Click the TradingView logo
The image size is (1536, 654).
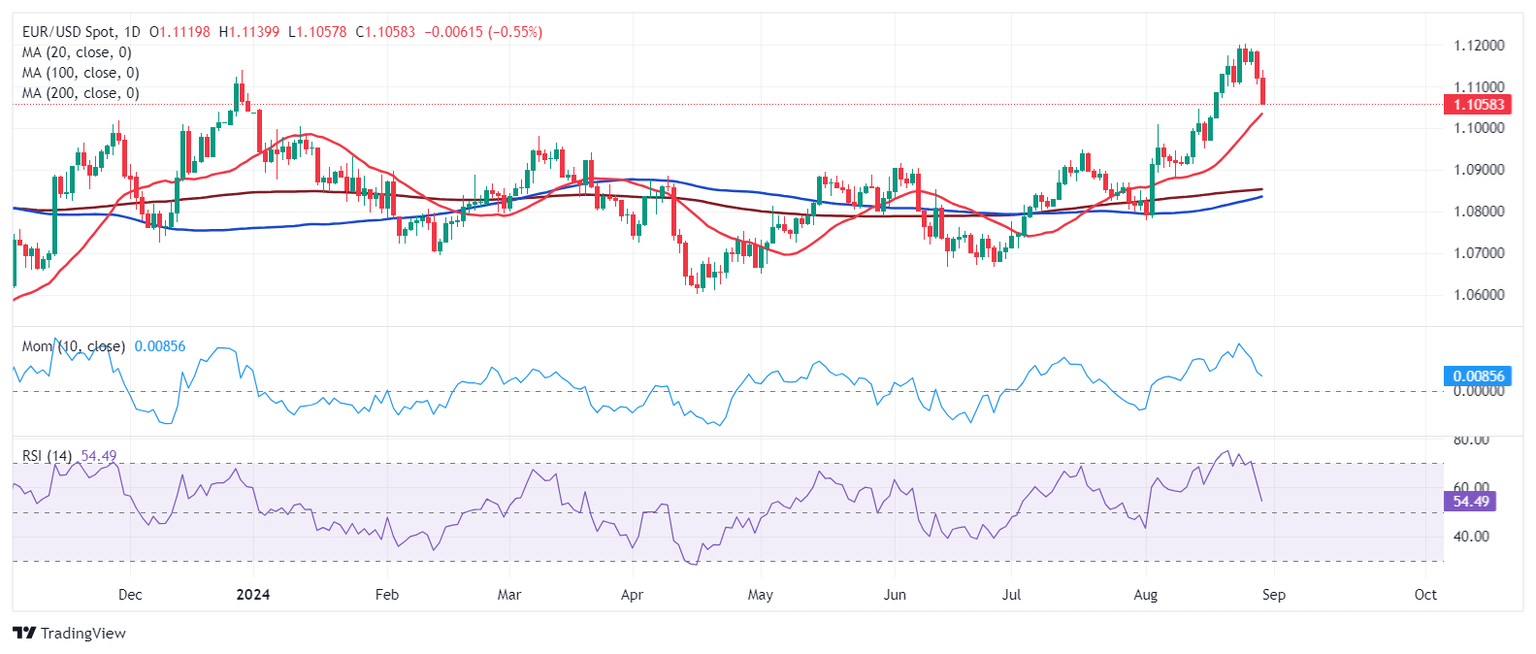click(x=69, y=633)
